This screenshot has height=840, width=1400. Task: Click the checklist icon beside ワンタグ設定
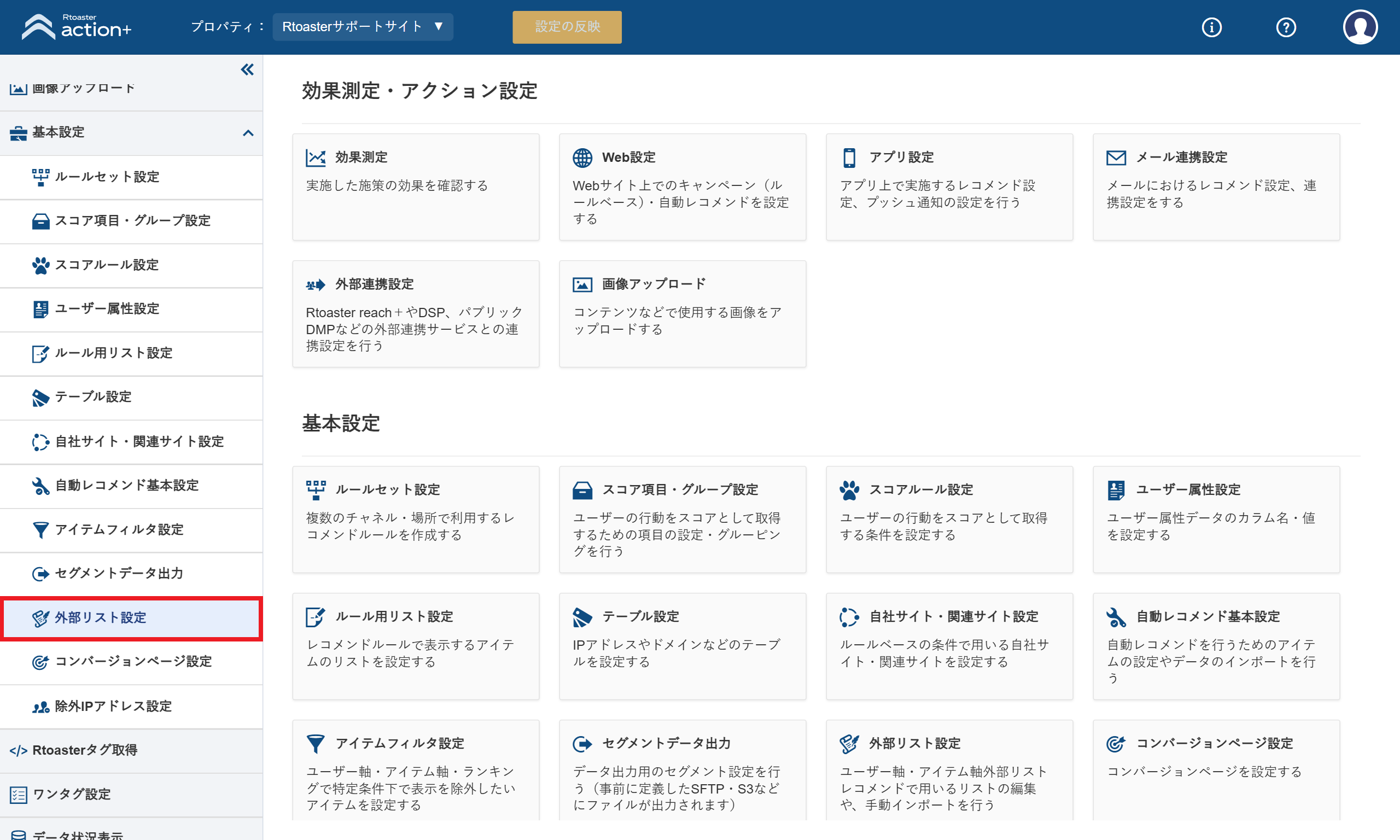click(x=18, y=795)
